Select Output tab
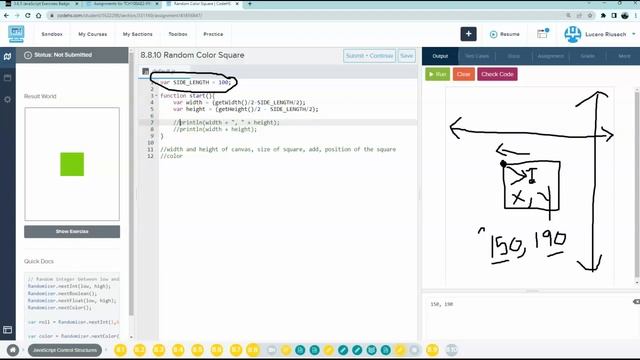The height and width of the screenshot is (360, 640). coord(440,56)
